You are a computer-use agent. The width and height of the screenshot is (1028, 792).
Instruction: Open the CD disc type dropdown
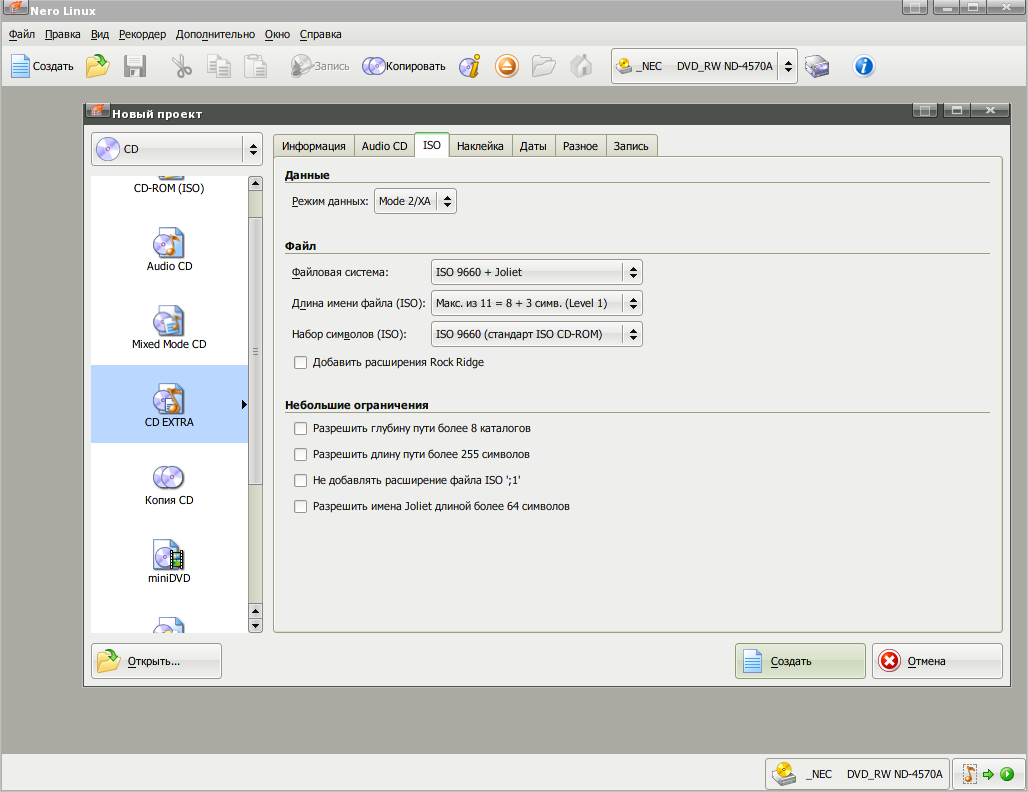pyautogui.click(x=177, y=149)
